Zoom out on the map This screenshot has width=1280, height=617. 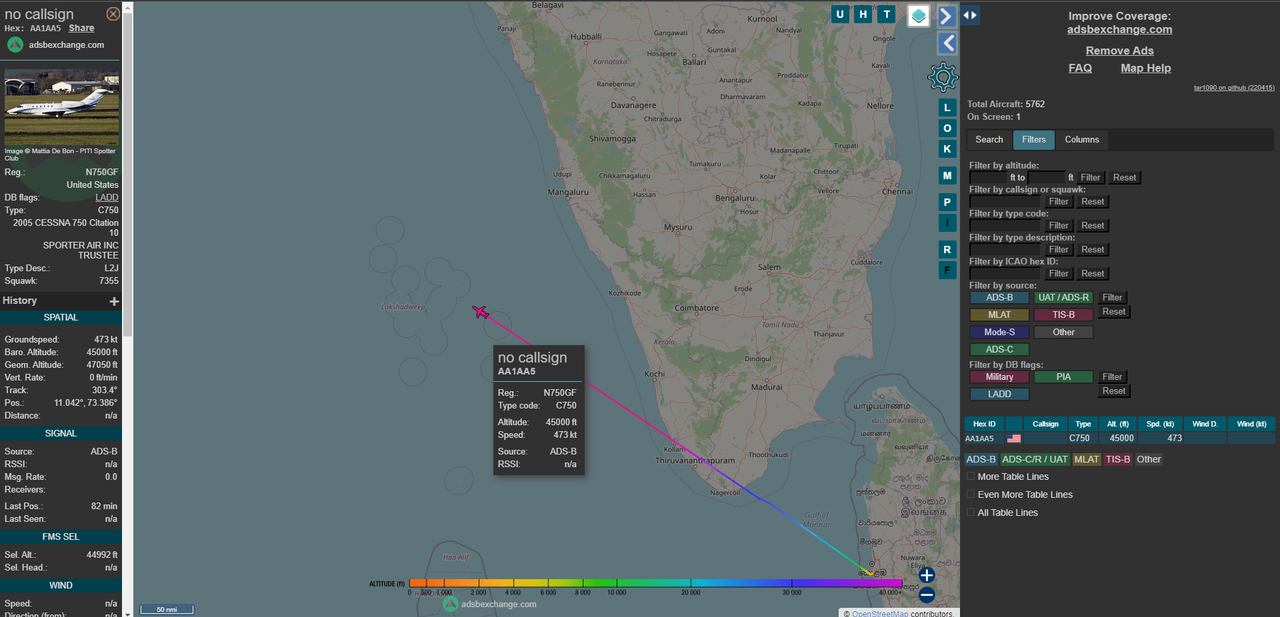(927, 595)
